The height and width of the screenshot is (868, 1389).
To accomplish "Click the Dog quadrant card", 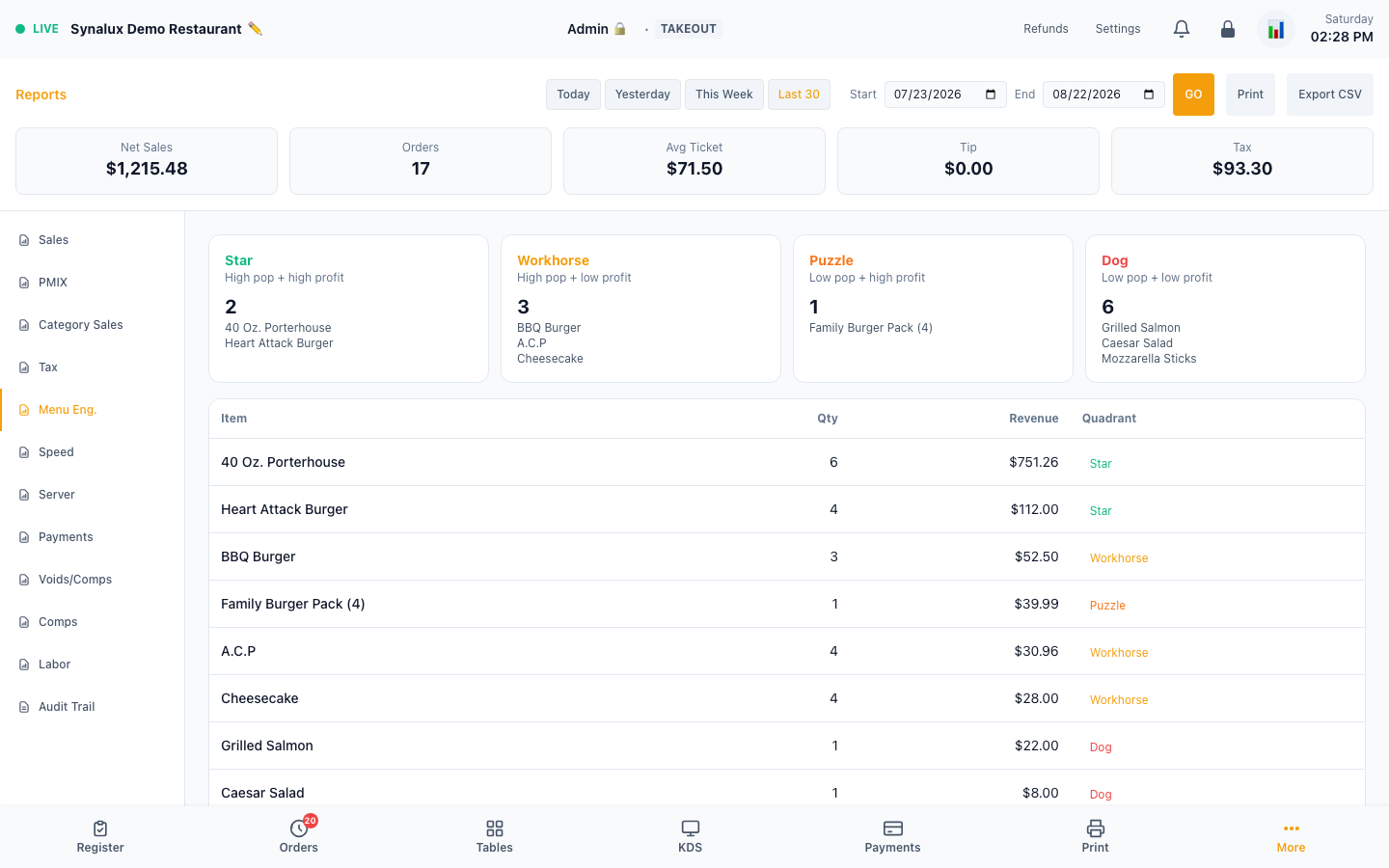I will pyautogui.click(x=1225, y=309).
